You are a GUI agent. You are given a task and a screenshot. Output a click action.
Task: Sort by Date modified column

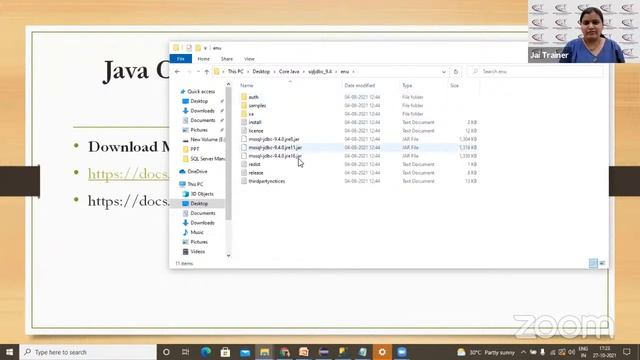tap(360, 85)
